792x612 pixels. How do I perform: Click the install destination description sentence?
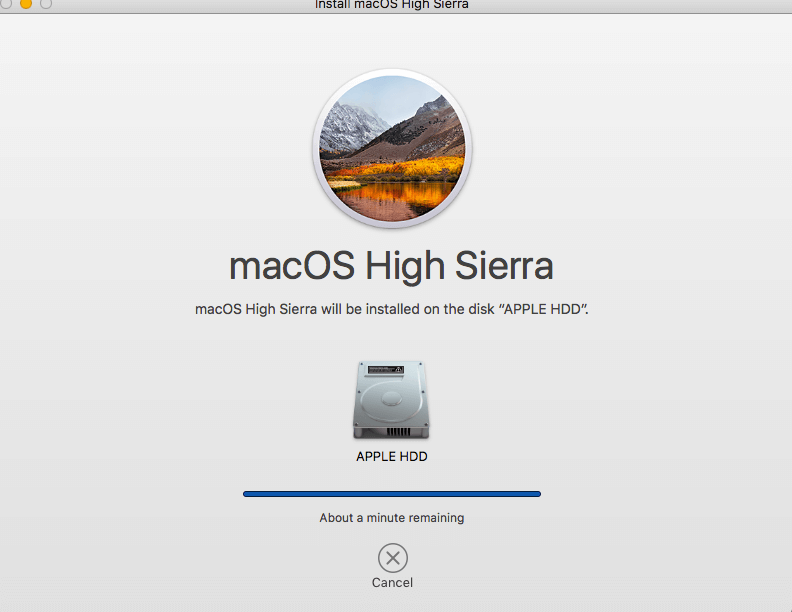coord(392,310)
